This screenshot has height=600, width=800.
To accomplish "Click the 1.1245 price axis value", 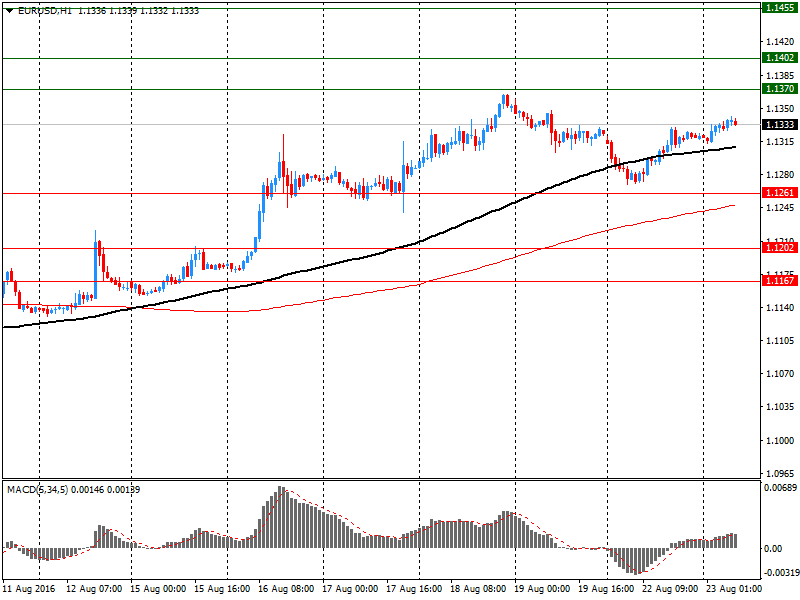I will [x=780, y=208].
